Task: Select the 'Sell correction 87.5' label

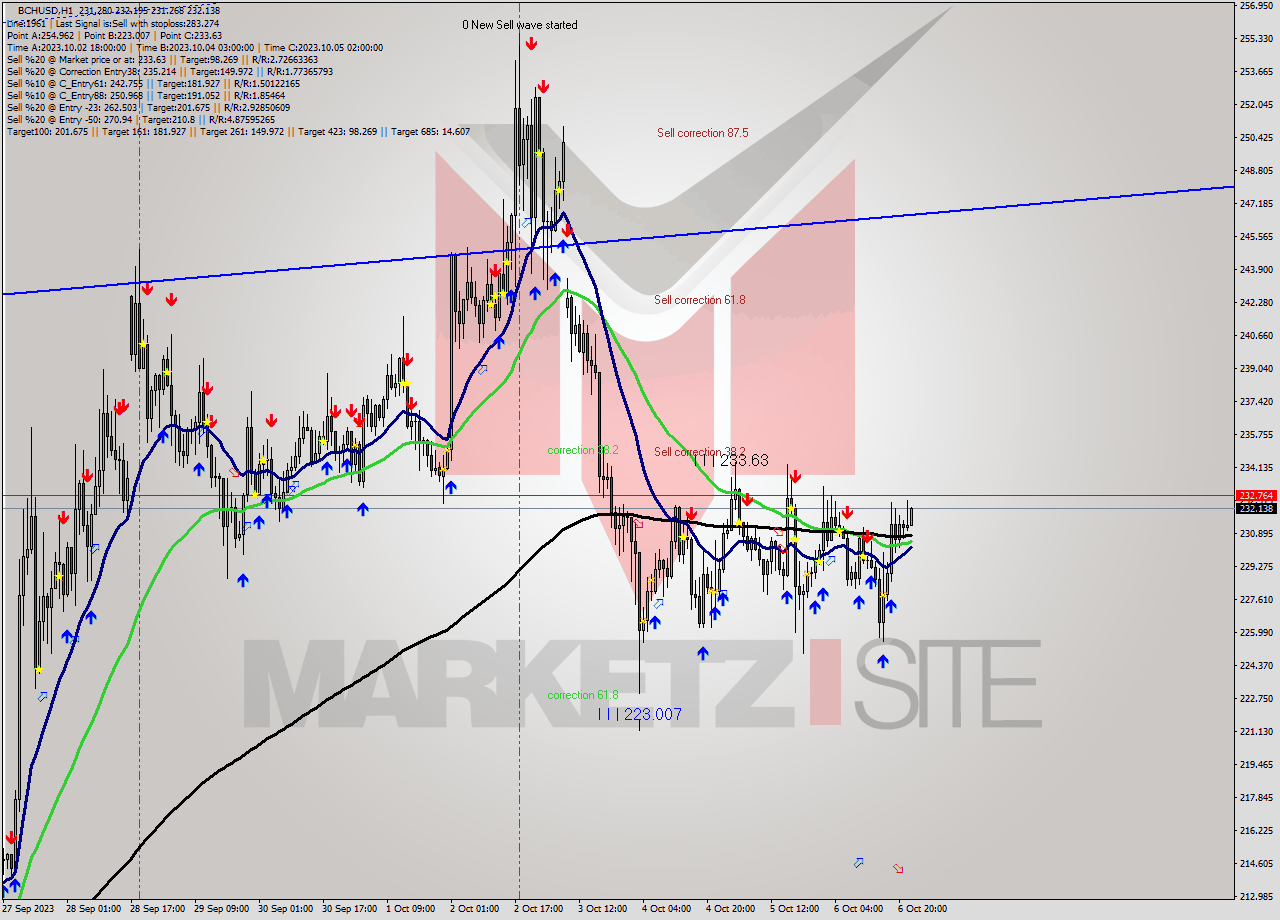Action: (702, 133)
